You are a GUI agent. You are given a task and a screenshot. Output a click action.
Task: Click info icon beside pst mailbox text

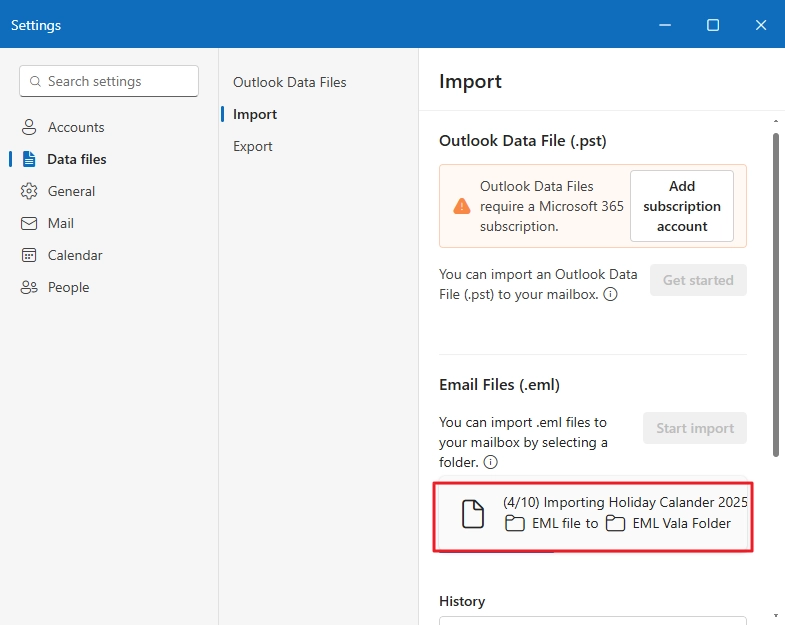pos(610,294)
